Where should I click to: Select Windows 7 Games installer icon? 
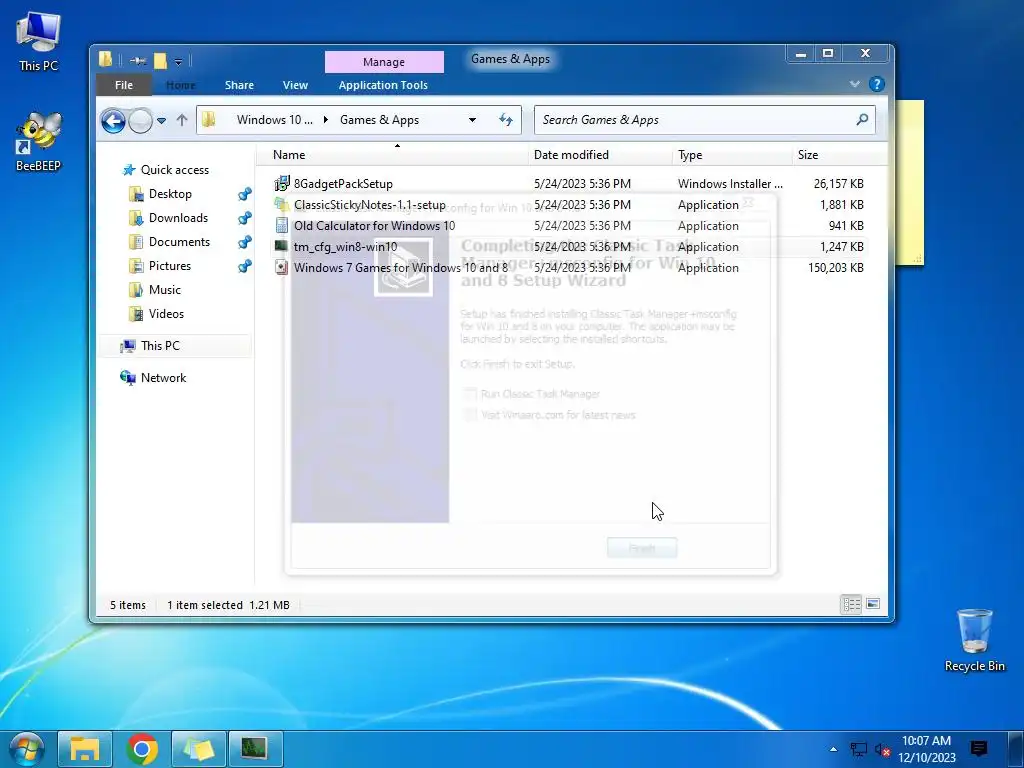pyautogui.click(x=281, y=267)
